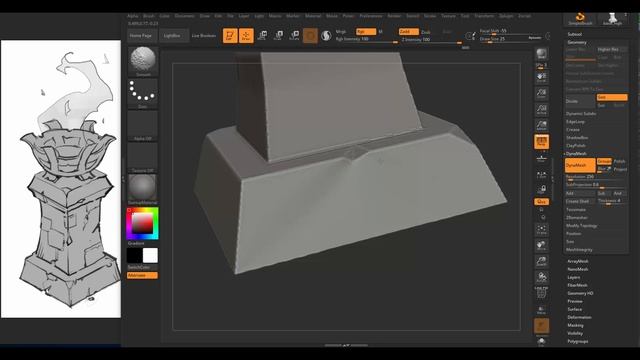Toggle the orange XYZ rotation button

542,202
